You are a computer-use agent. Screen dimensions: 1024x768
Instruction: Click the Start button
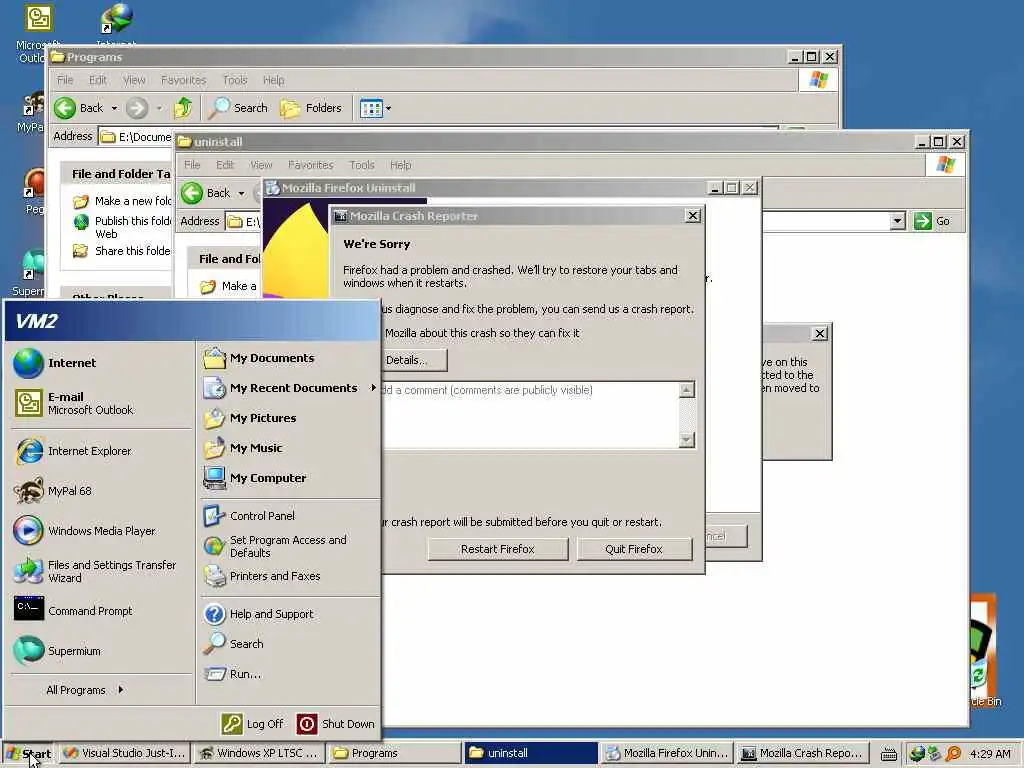point(29,754)
